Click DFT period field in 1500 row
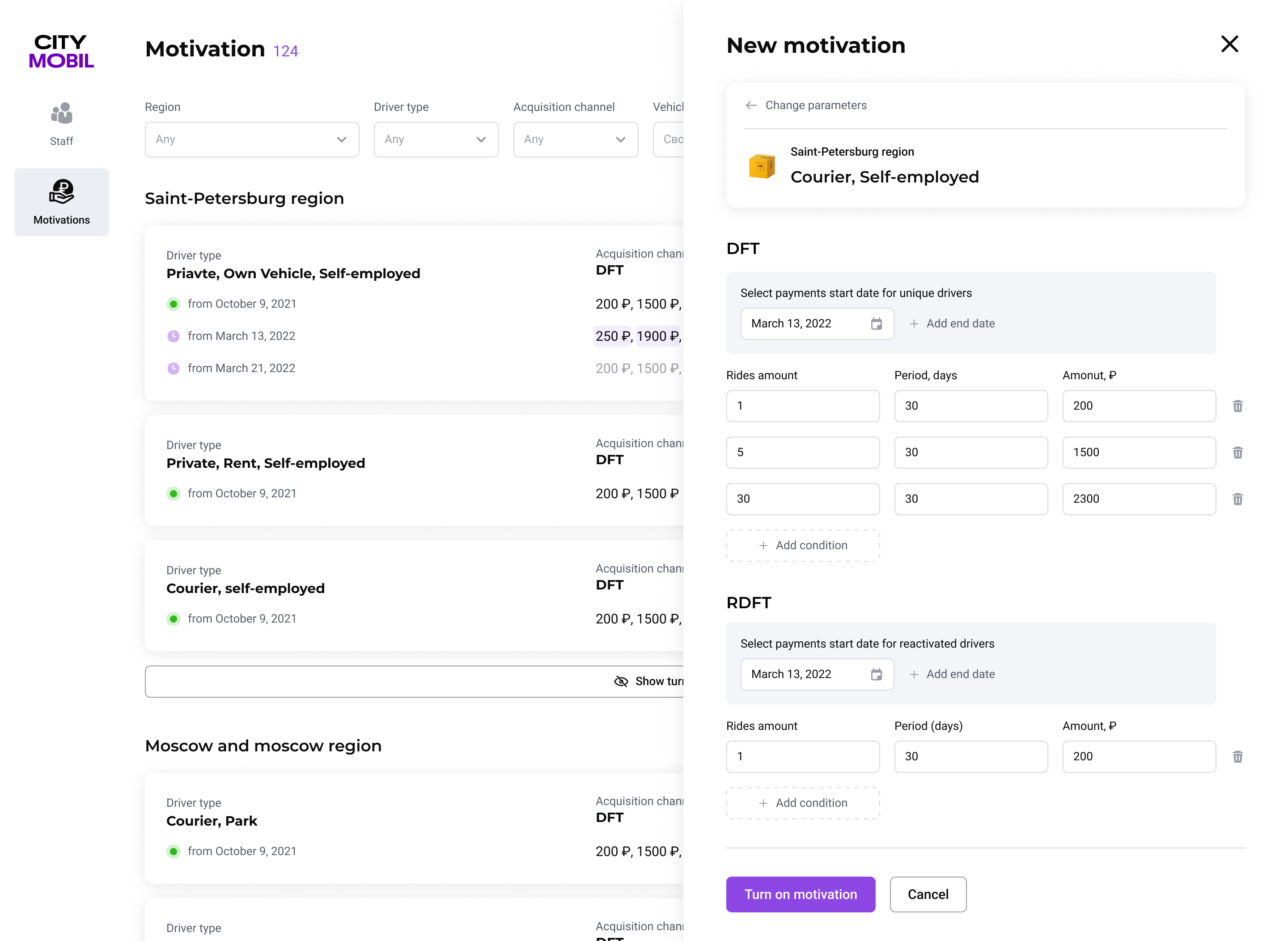The image size is (1288, 941). pyautogui.click(x=971, y=453)
